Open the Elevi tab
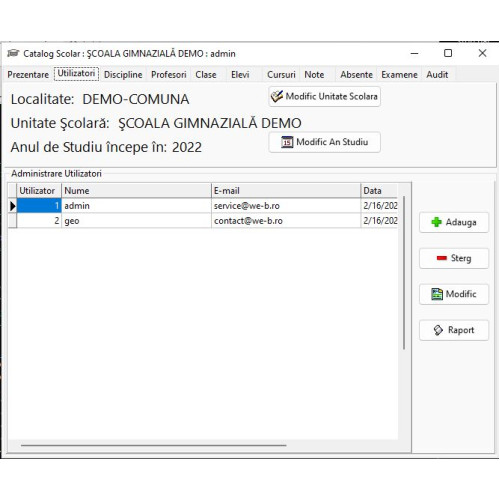The width and height of the screenshot is (500, 500). click(x=240, y=75)
